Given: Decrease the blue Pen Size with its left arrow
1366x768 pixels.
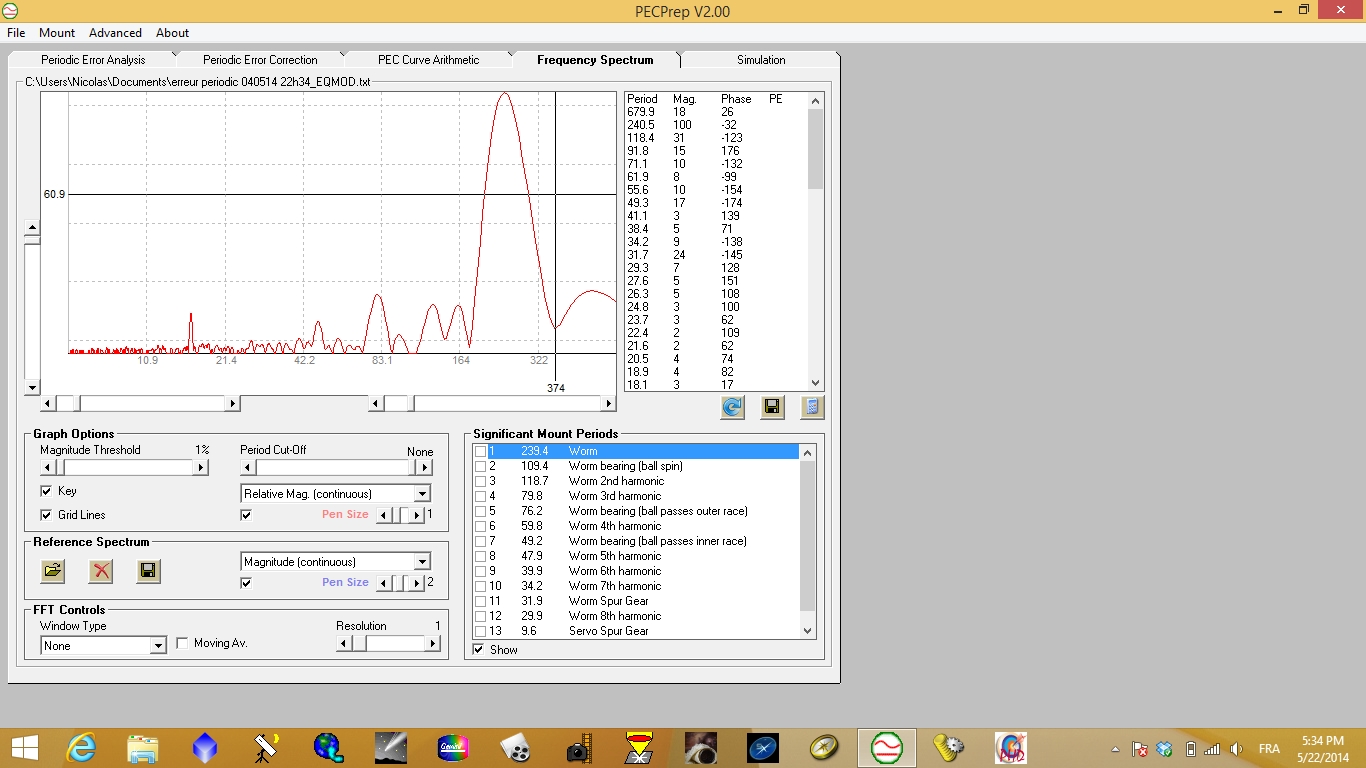Looking at the screenshot, I should click(x=384, y=583).
